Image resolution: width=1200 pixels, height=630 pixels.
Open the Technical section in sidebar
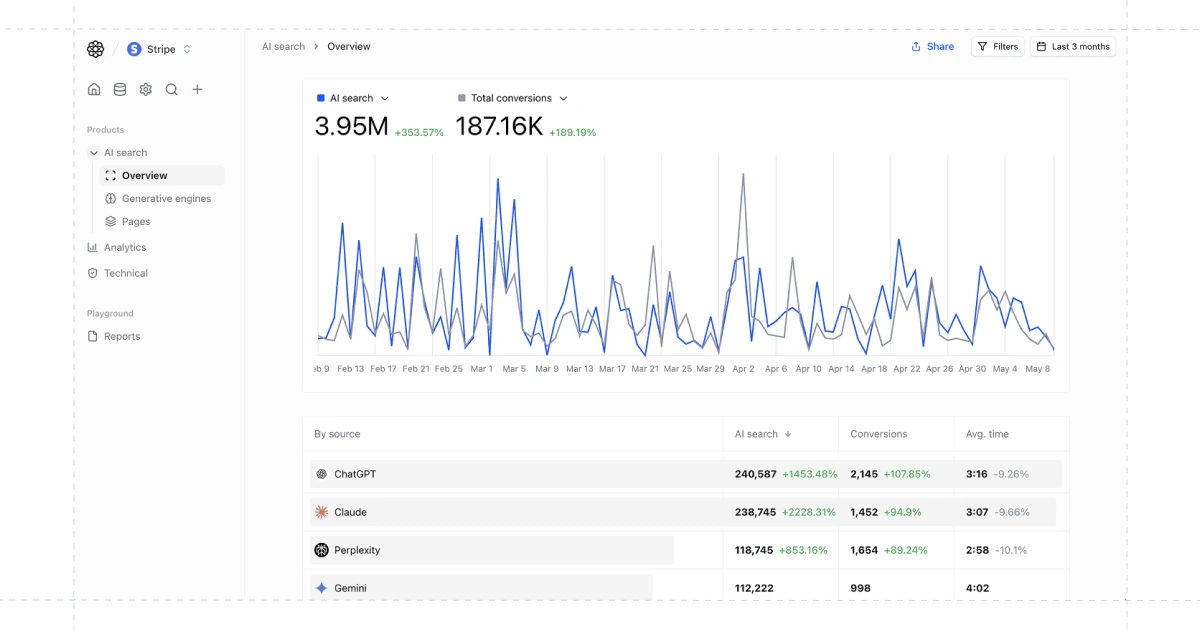[126, 273]
